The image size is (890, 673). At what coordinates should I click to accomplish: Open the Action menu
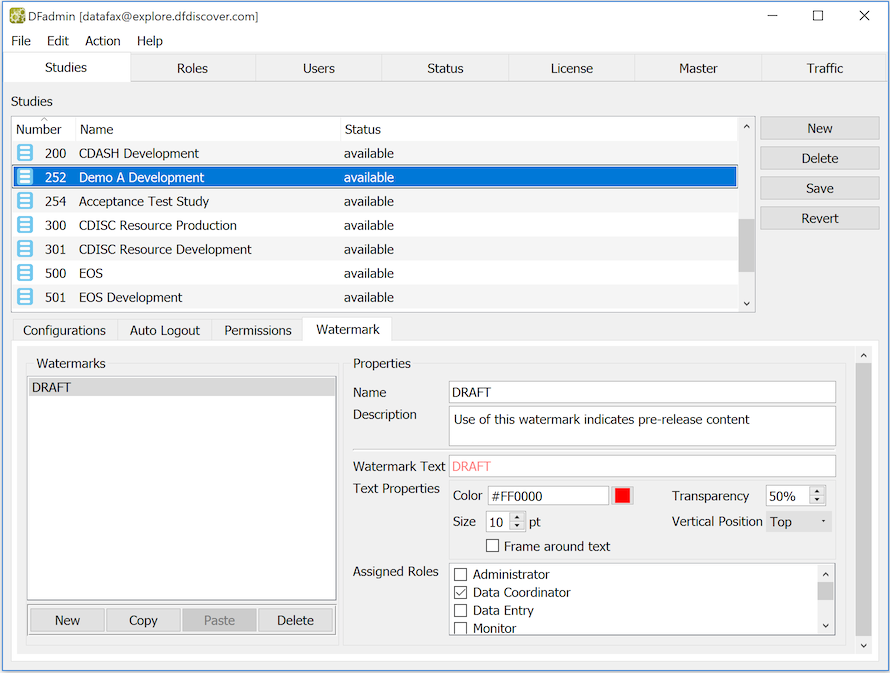click(103, 41)
